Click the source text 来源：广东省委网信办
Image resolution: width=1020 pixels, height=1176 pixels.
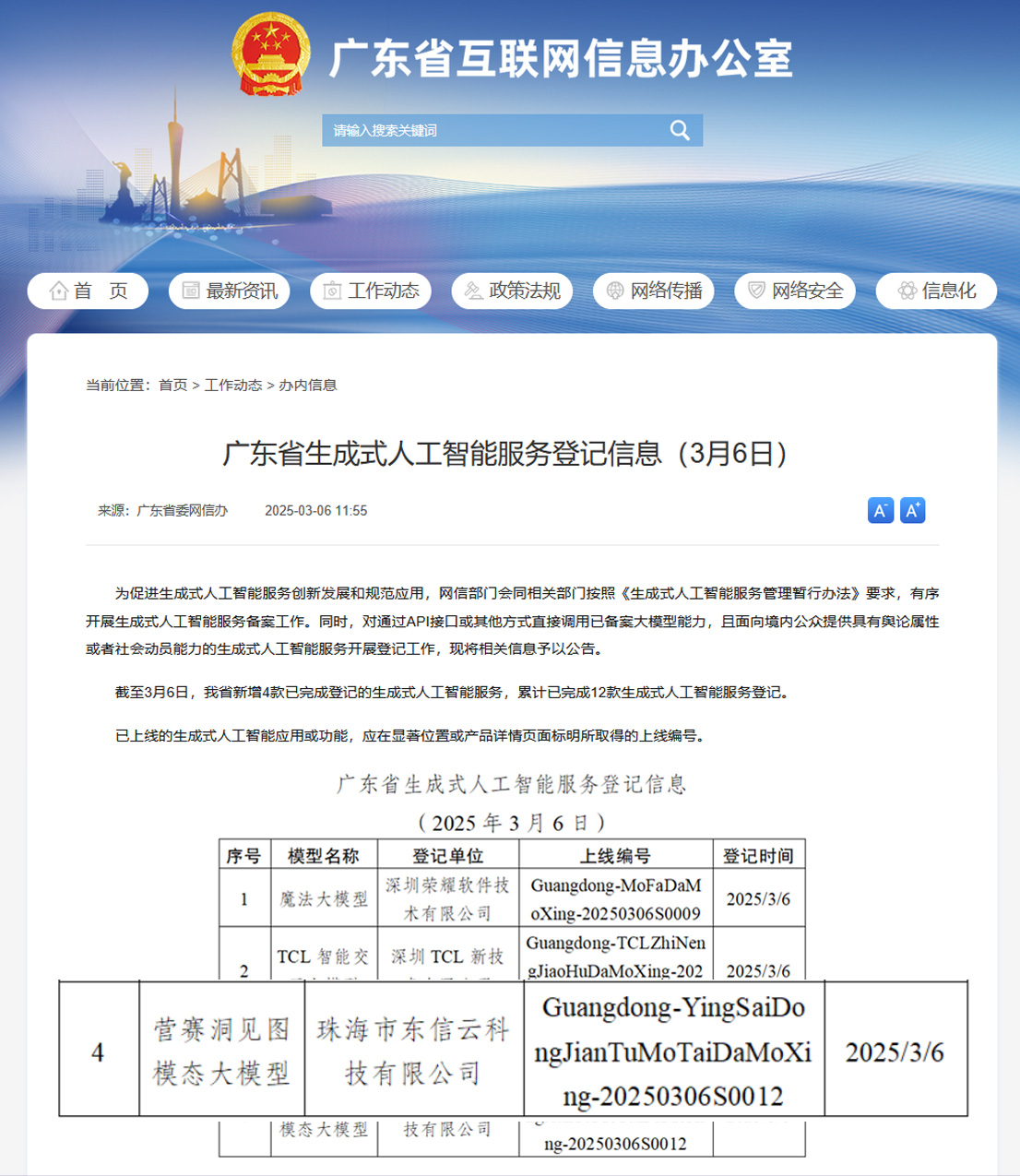[162, 510]
